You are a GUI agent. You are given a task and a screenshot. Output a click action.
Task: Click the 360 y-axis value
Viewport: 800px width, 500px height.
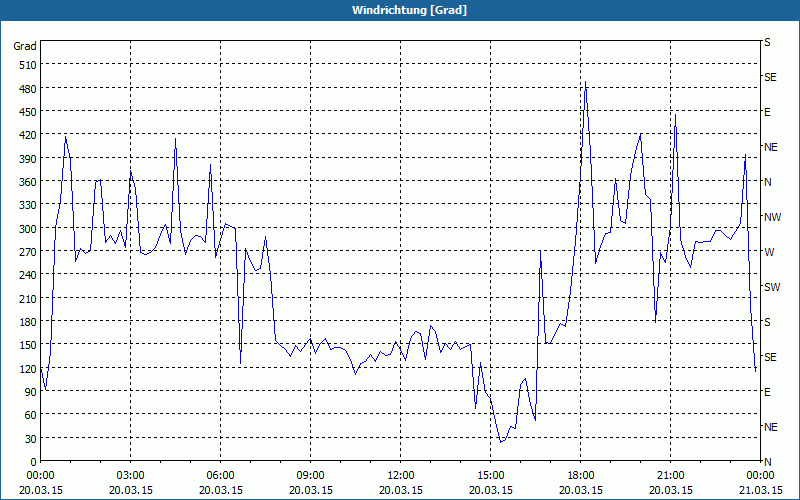pyautogui.click(x=28, y=182)
